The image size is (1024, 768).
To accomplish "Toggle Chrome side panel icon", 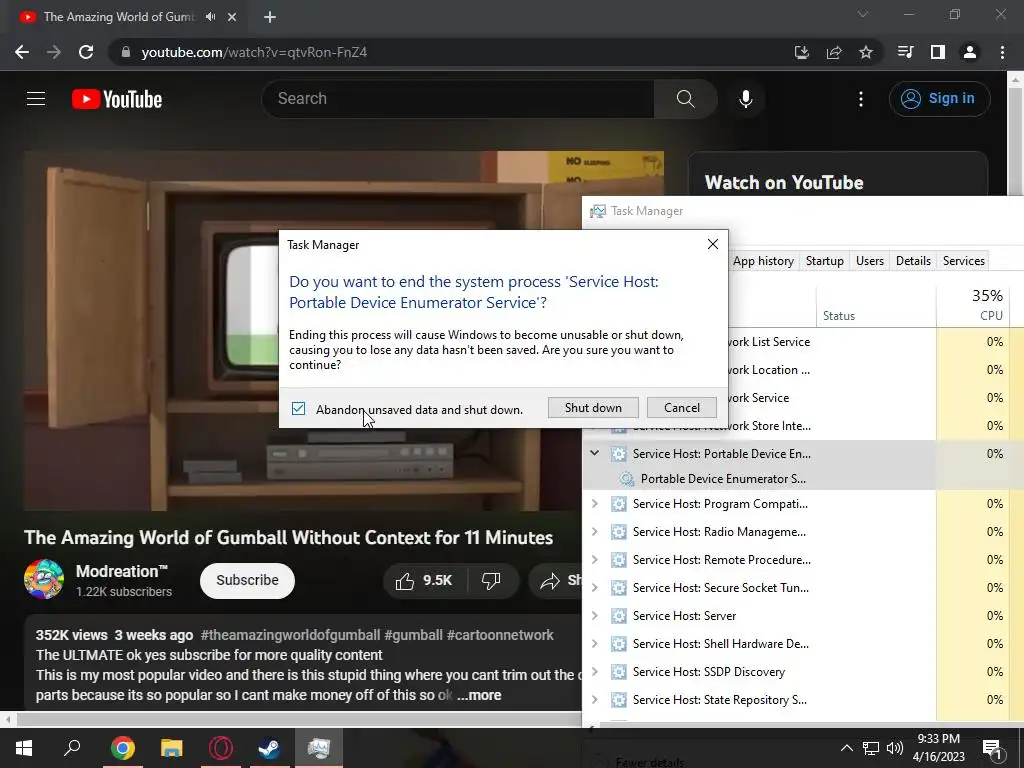I will click(x=938, y=52).
